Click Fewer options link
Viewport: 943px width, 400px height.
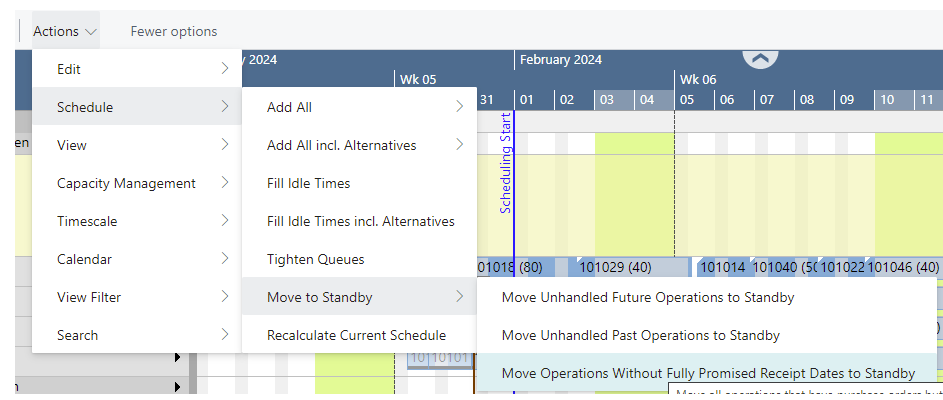pos(174,31)
